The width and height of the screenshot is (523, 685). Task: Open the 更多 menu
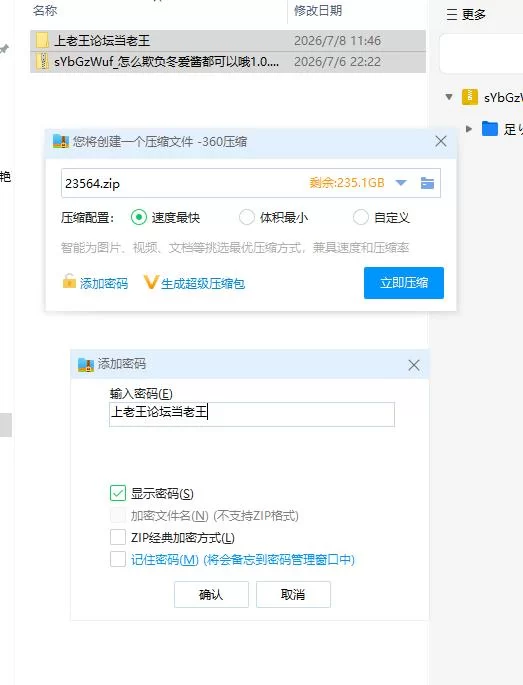coord(466,15)
